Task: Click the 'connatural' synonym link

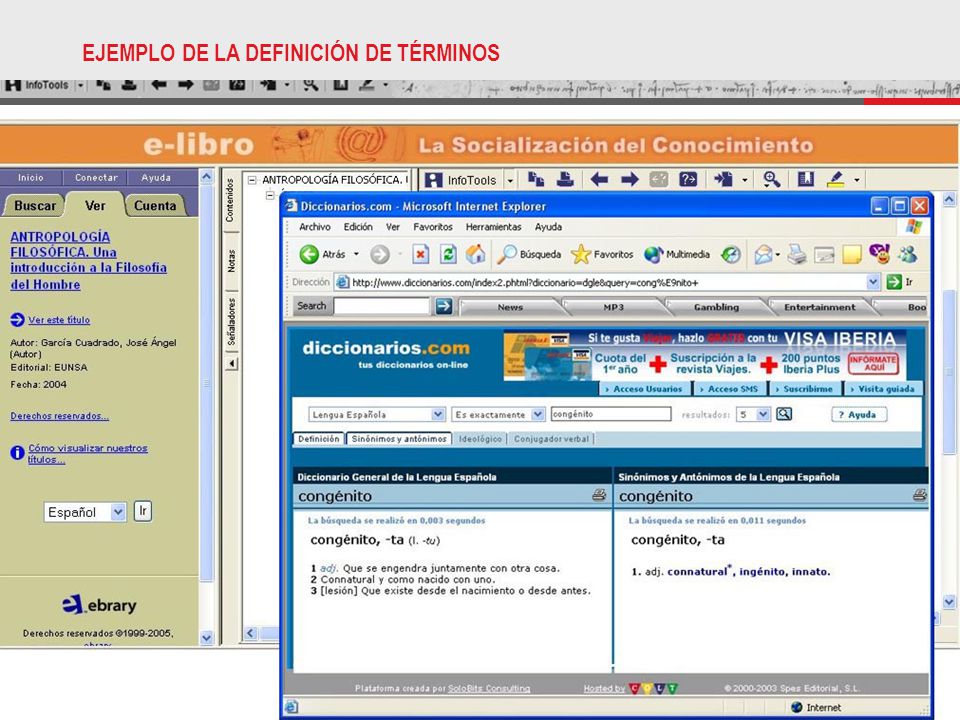Action: 699,572
